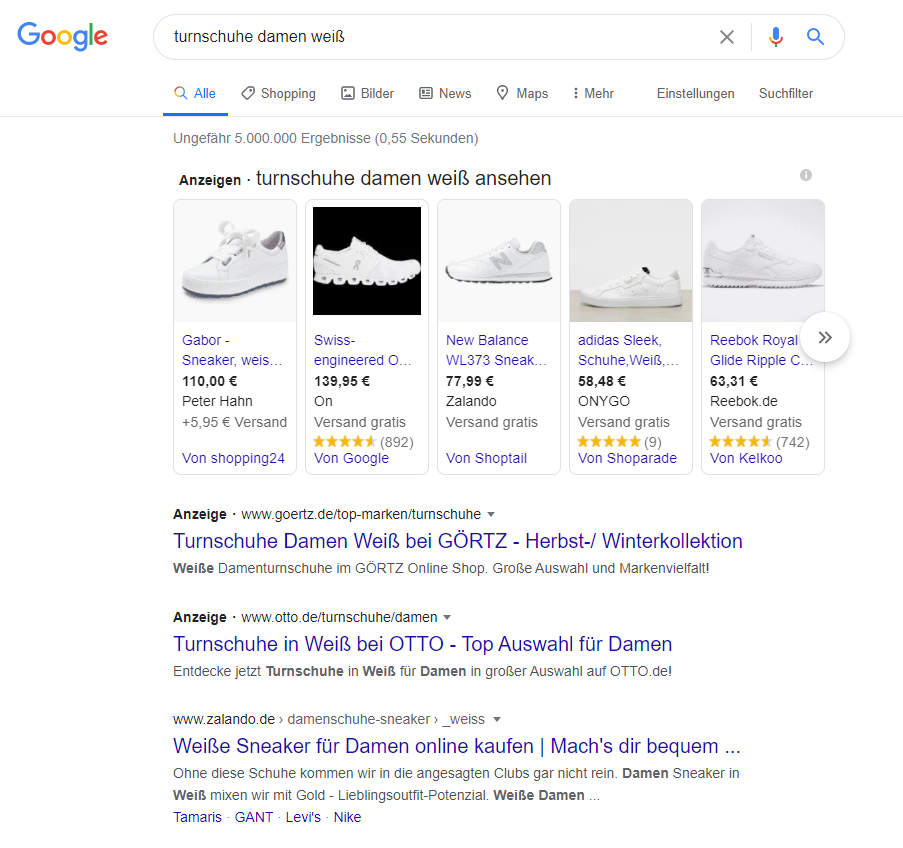
Task: Expand otto.de ad URL dropdown arrow
Action: (x=447, y=617)
